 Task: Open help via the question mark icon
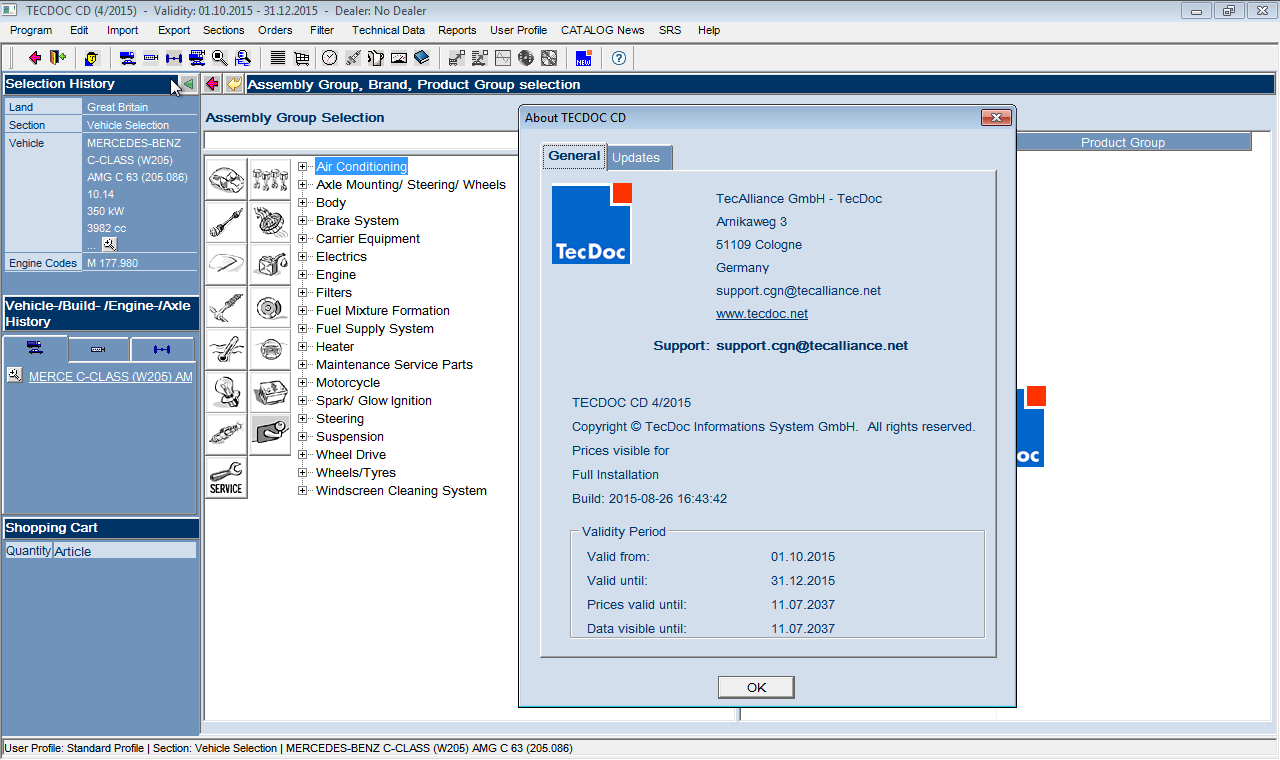(619, 58)
